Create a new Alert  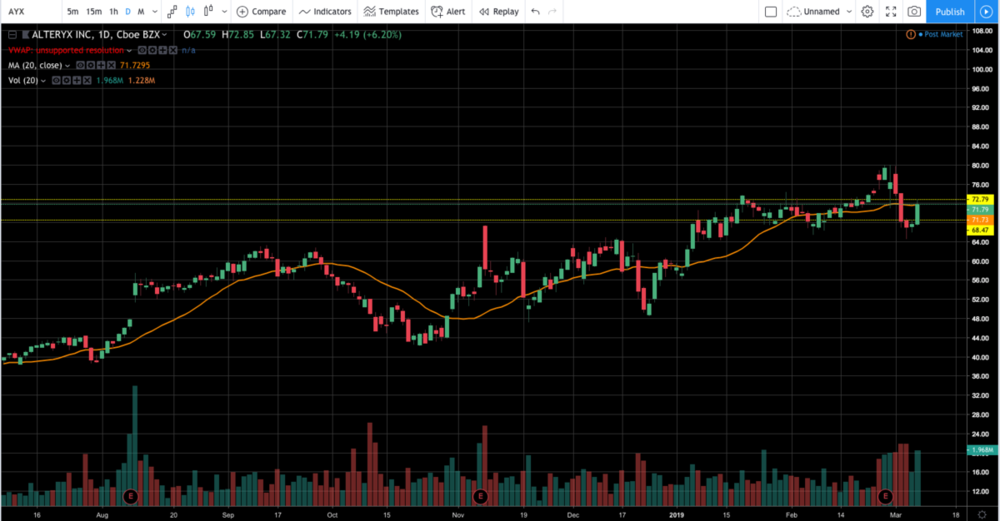448,12
